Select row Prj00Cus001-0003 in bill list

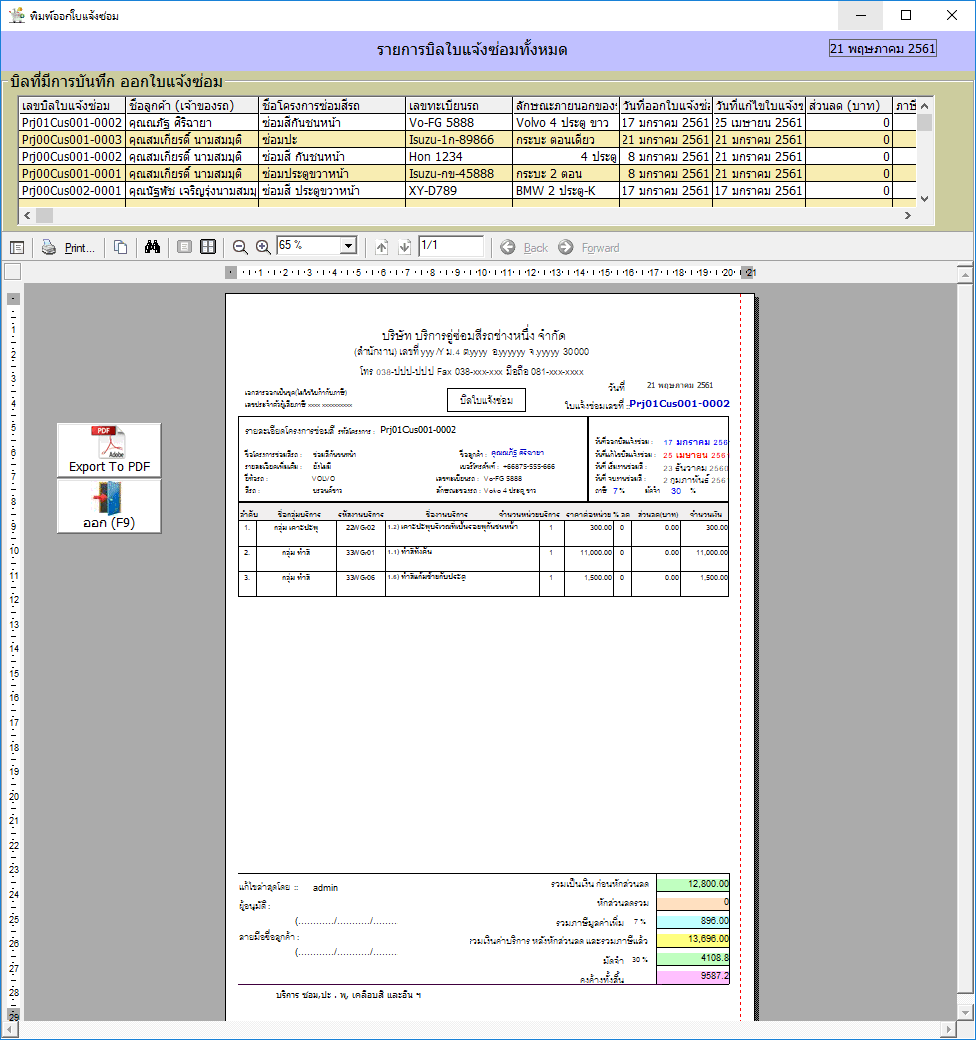(x=467, y=140)
